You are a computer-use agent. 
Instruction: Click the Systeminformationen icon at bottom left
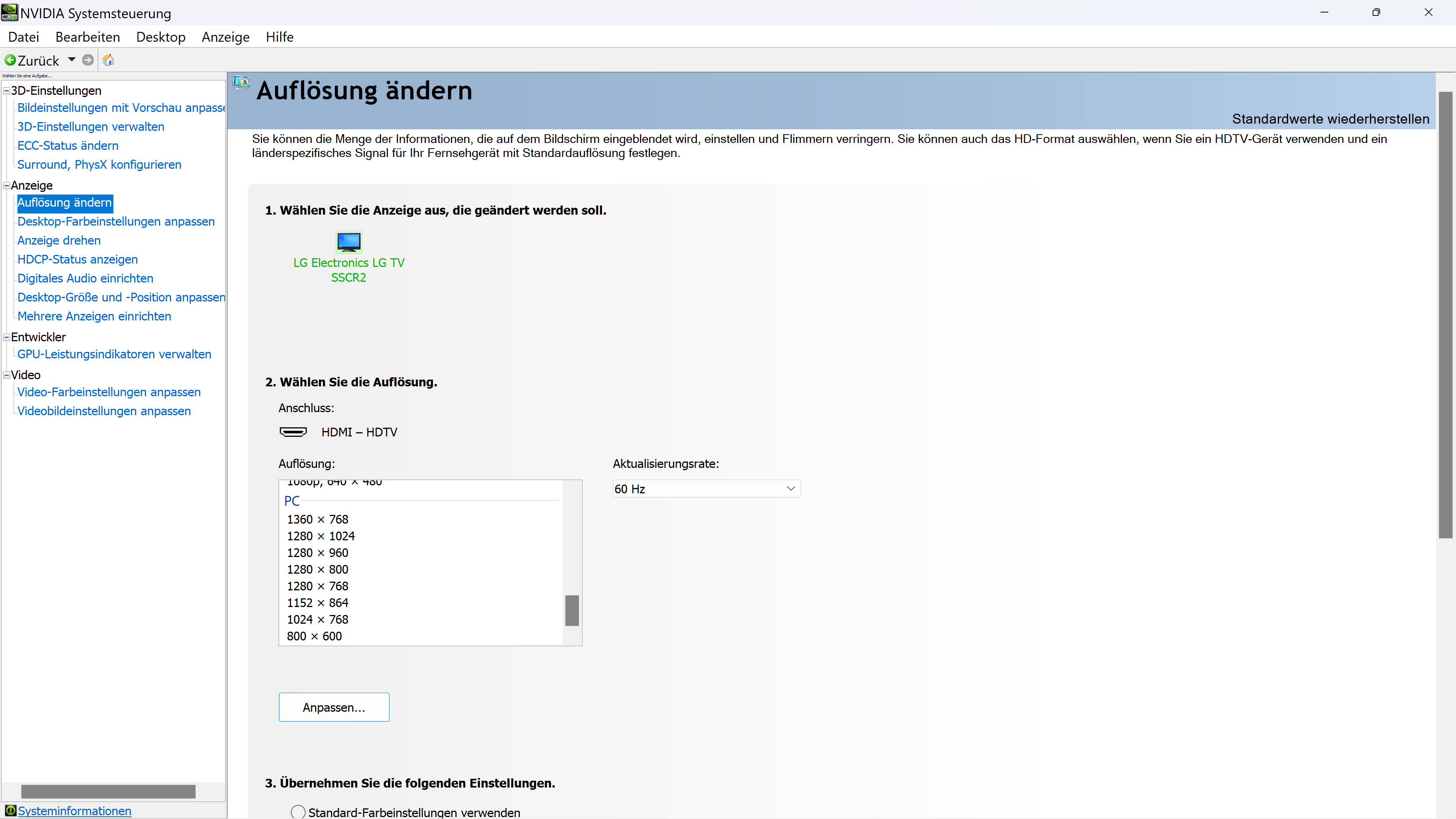coord(10,811)
